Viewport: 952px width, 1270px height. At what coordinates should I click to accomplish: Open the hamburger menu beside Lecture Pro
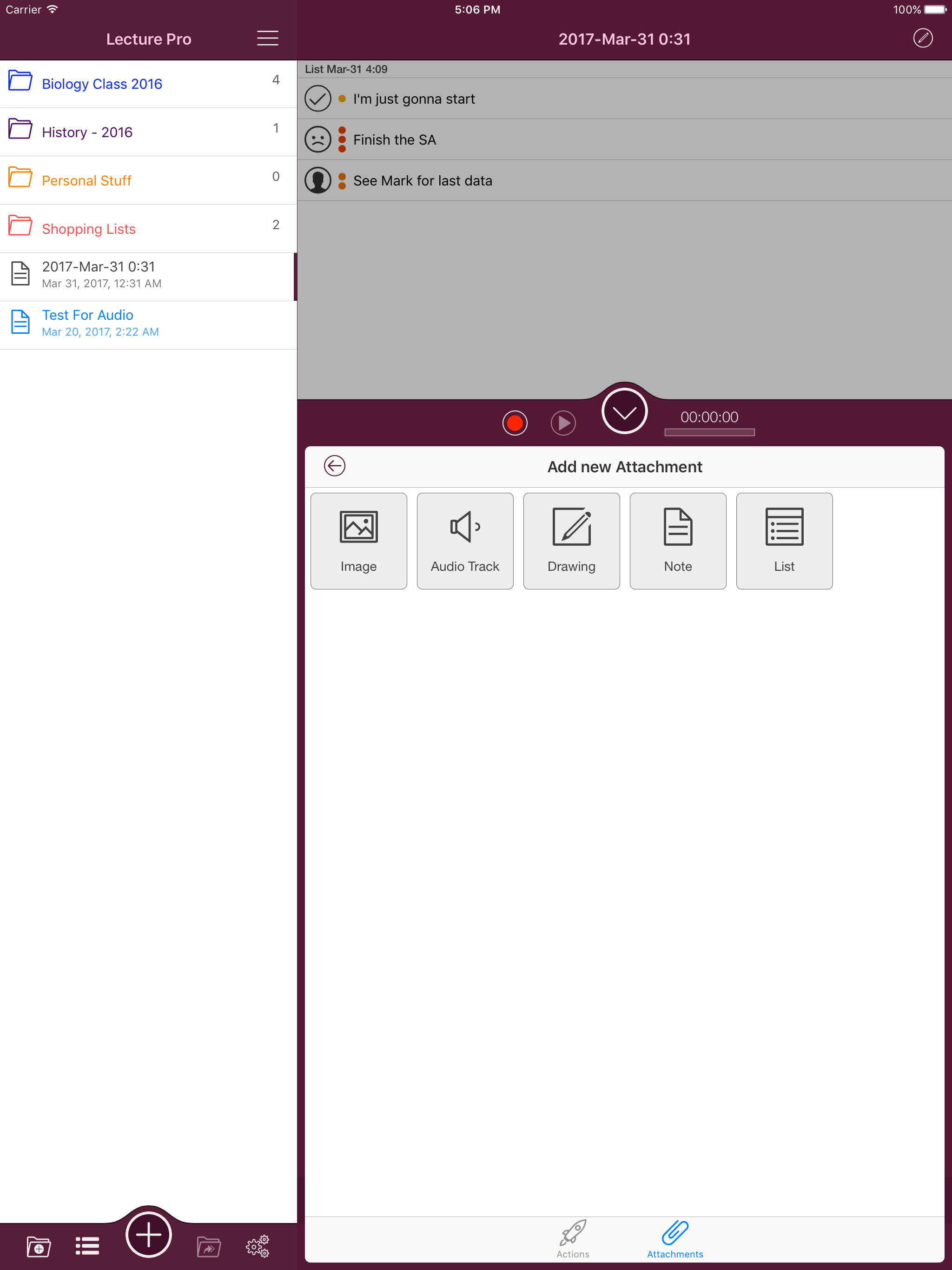tap(267, 39)
